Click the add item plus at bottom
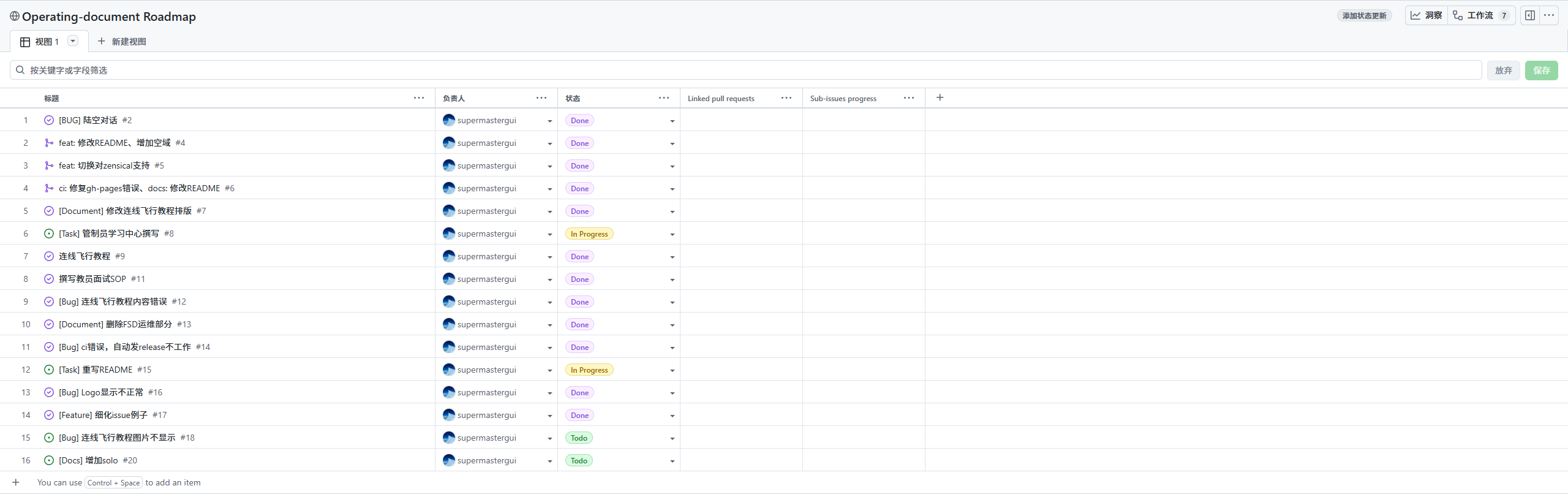This screenshot has width=1568, height=494. point(16,482)
